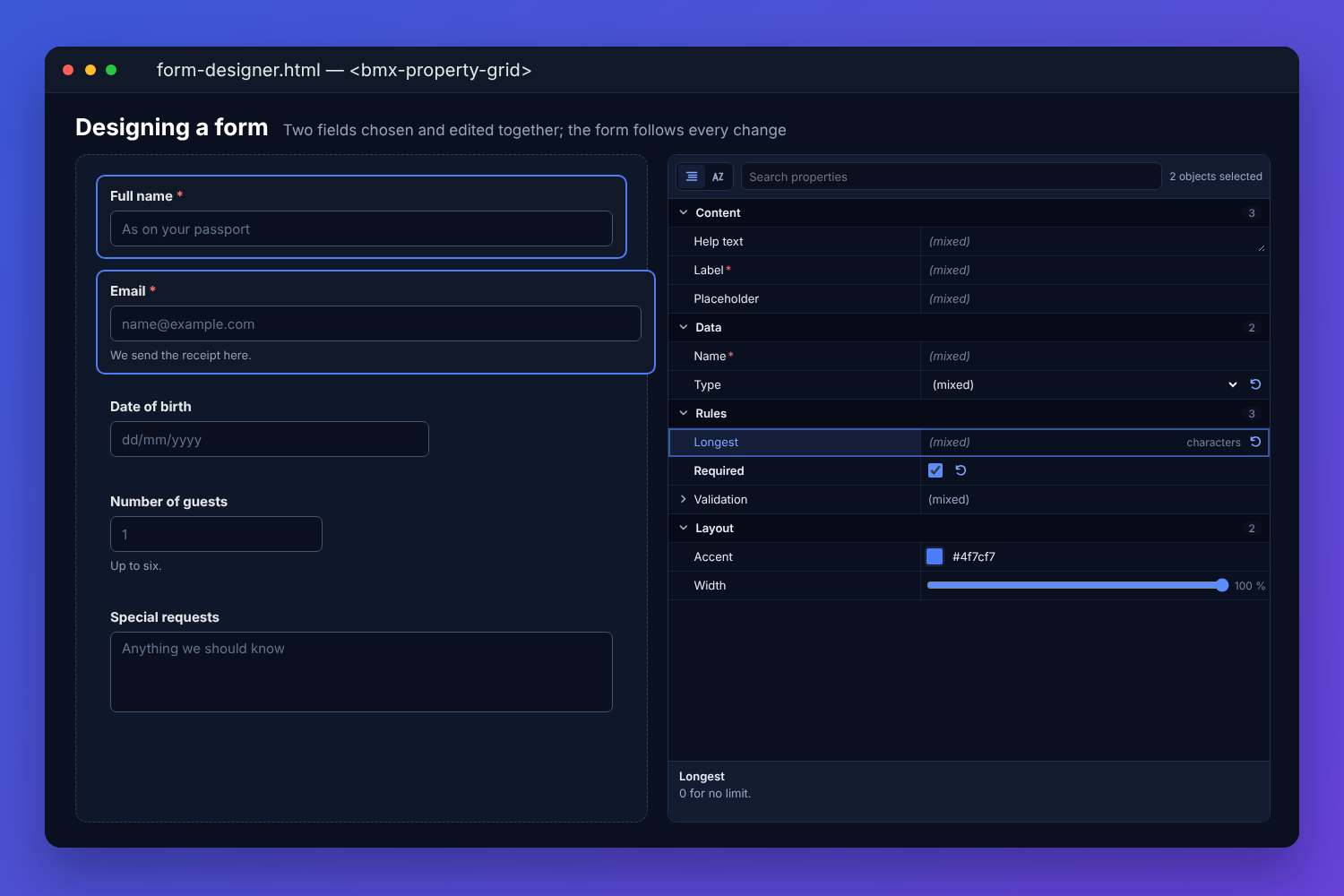Open the Accent color swatch
Screen dimensions: 1344x896
pyautogui.click(x=935, y=556)
